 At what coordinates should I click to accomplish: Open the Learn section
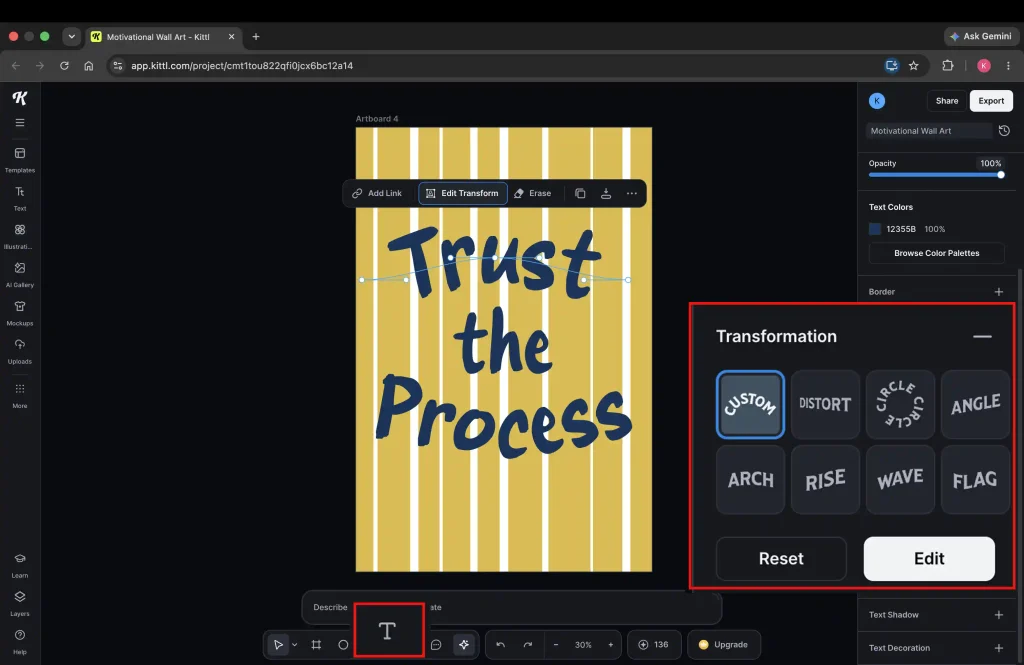coord(20,565)
